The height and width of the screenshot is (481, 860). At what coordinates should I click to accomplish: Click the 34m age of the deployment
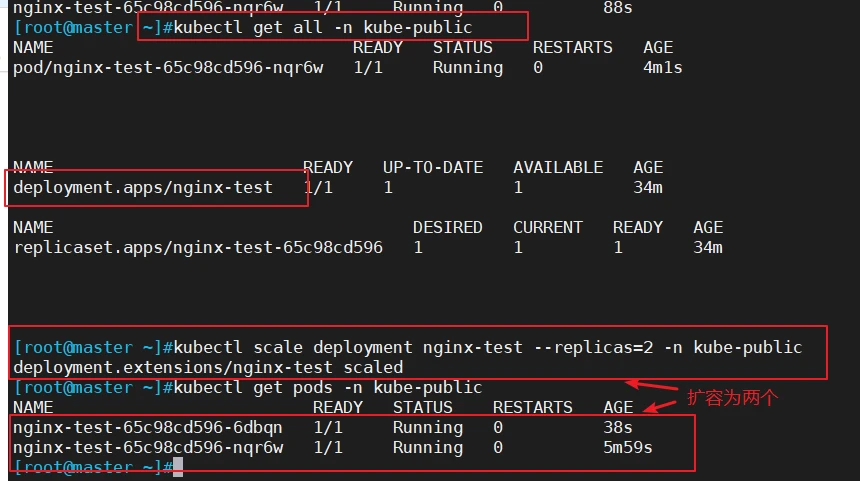click(648, 188)
